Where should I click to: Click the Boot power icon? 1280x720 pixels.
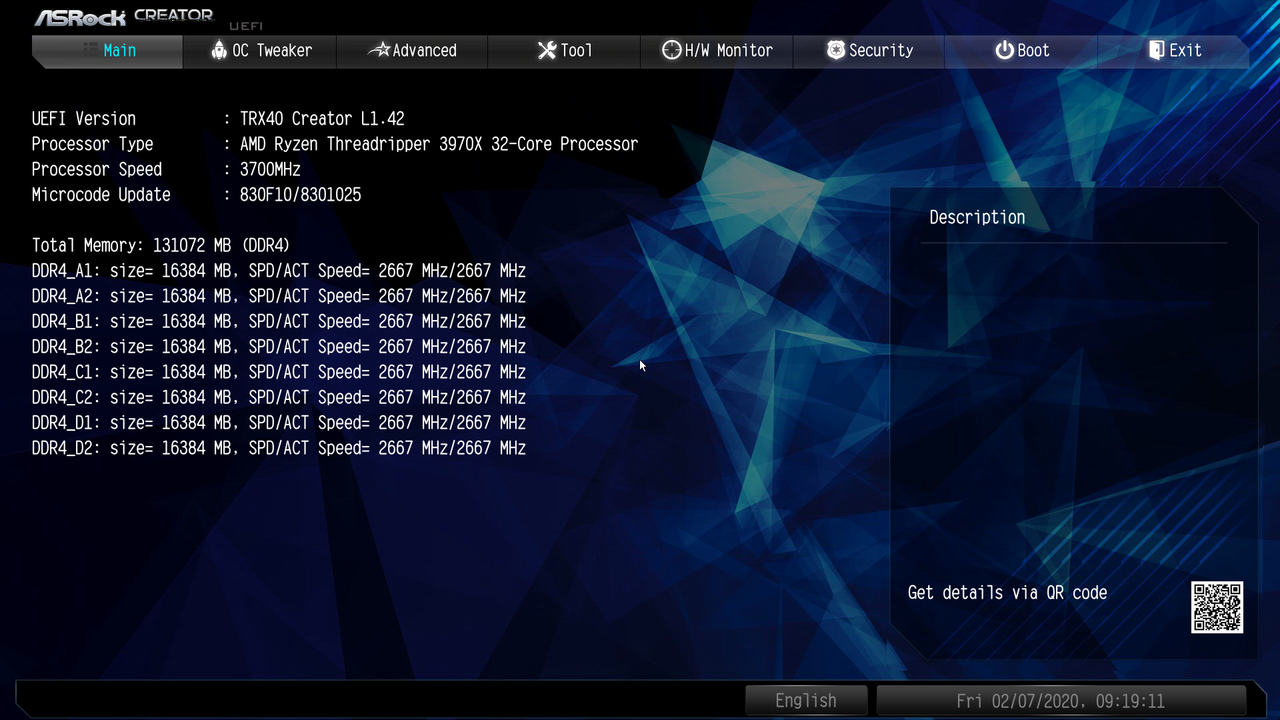tap(1005, 50)
